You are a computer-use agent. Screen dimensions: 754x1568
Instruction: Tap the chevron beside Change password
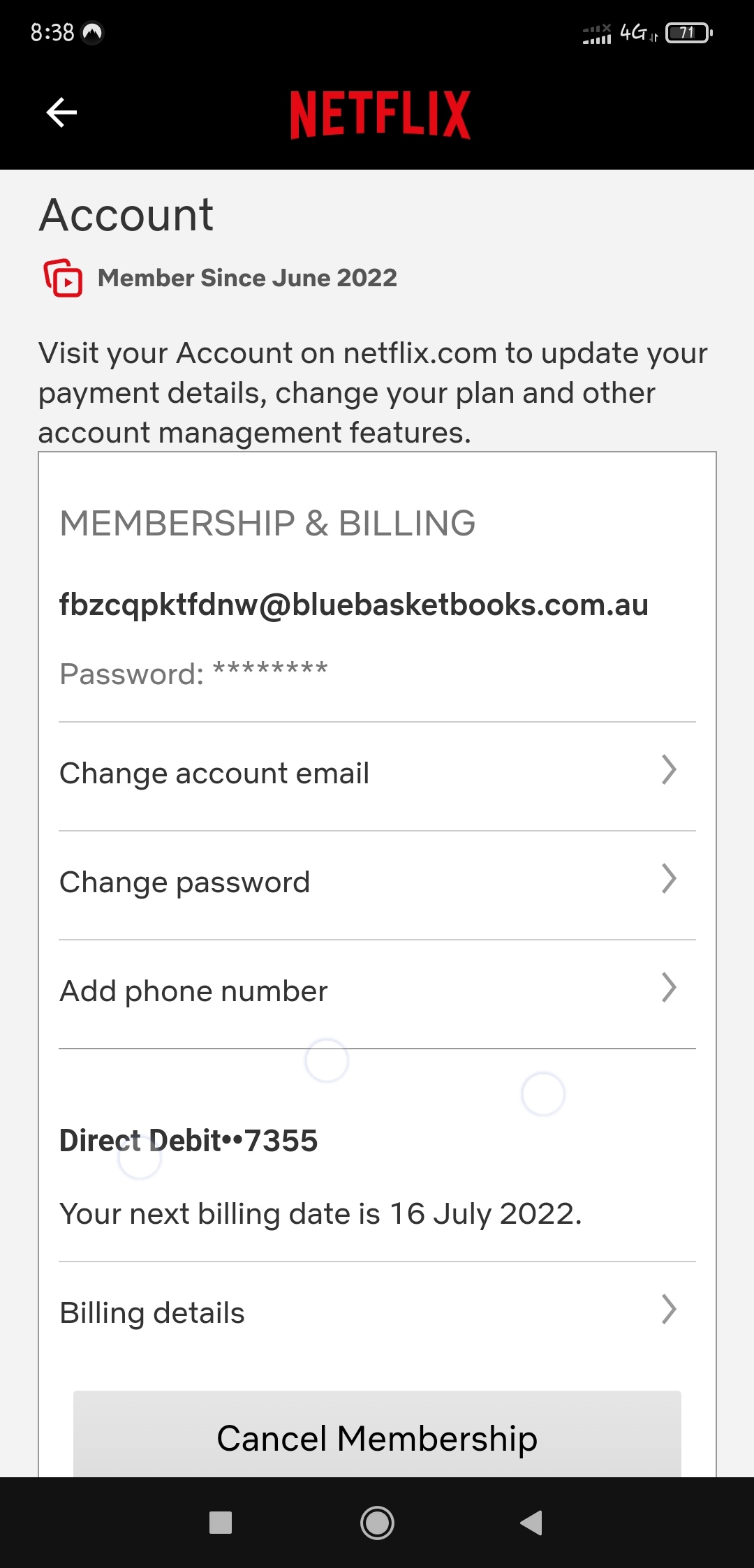668,879
